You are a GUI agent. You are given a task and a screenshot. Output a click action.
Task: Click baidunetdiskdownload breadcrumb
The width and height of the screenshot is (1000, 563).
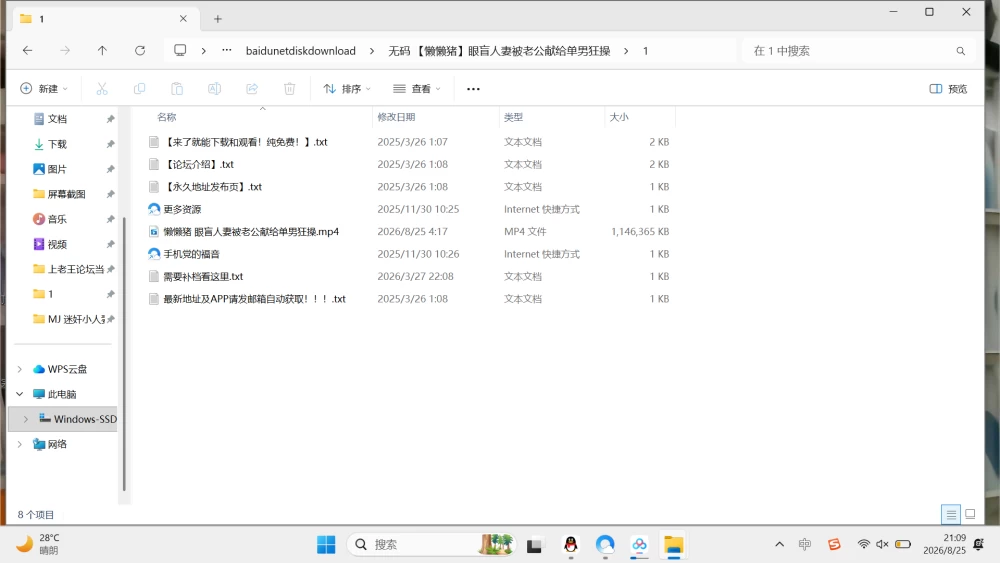tap(301, 50)
